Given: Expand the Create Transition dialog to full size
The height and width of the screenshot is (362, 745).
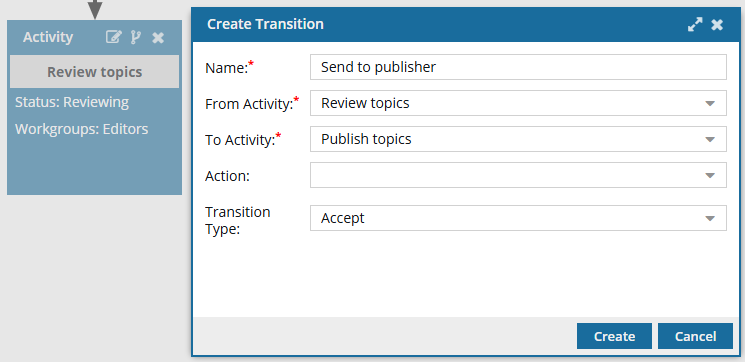Looking at the screenshot, I should coord(695,24).
